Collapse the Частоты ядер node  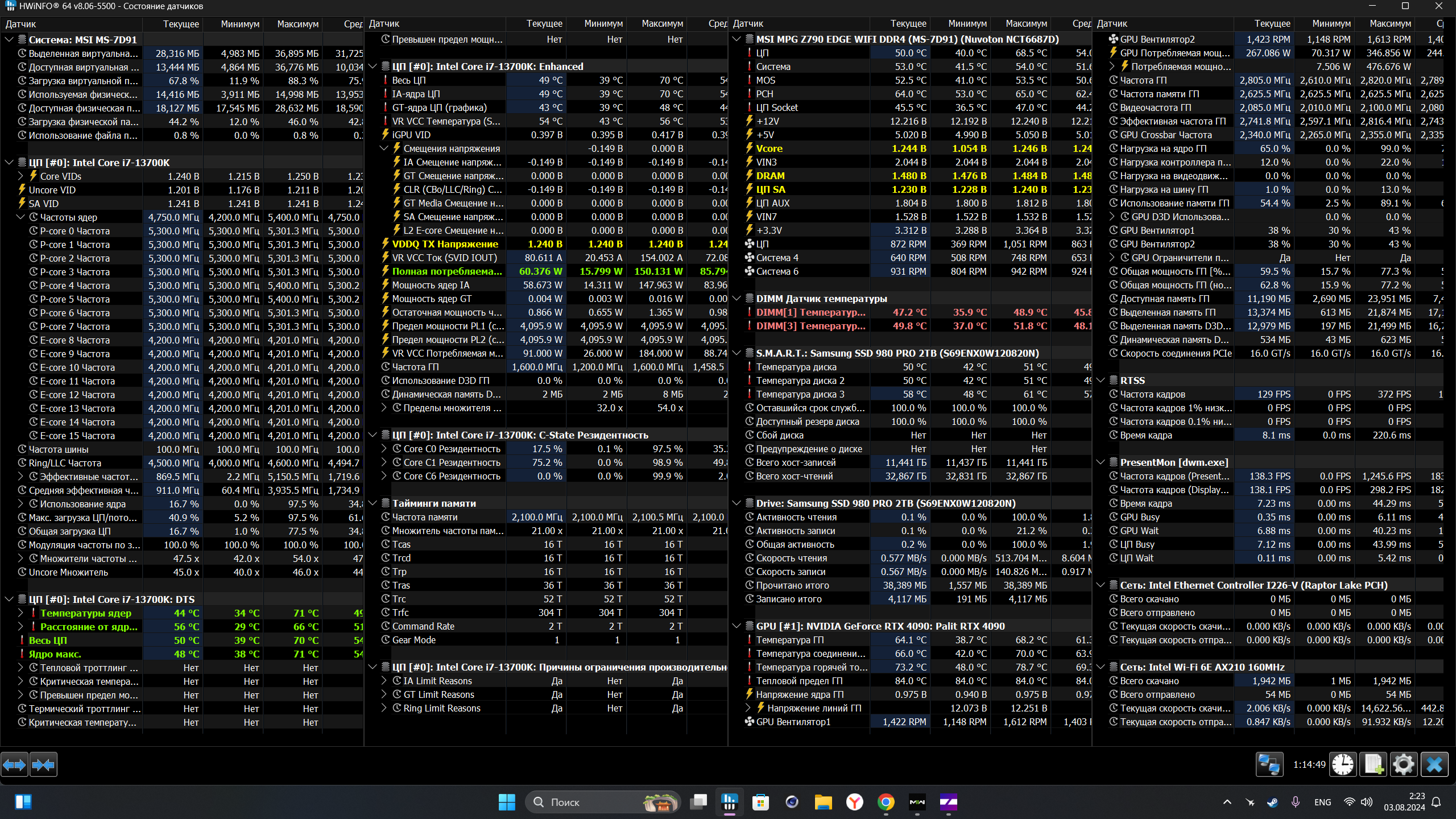pos(20,217)
